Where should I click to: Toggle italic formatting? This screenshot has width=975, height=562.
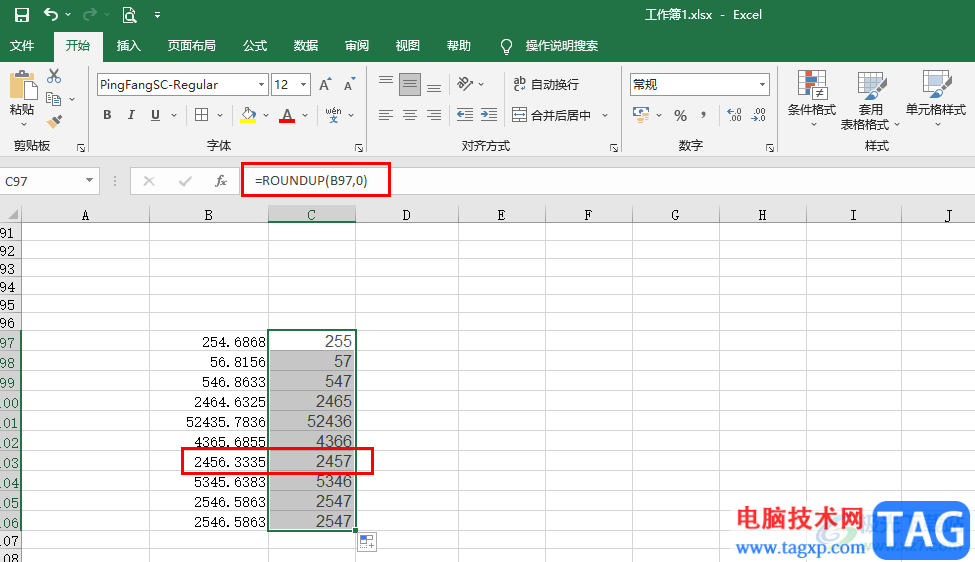131,115
